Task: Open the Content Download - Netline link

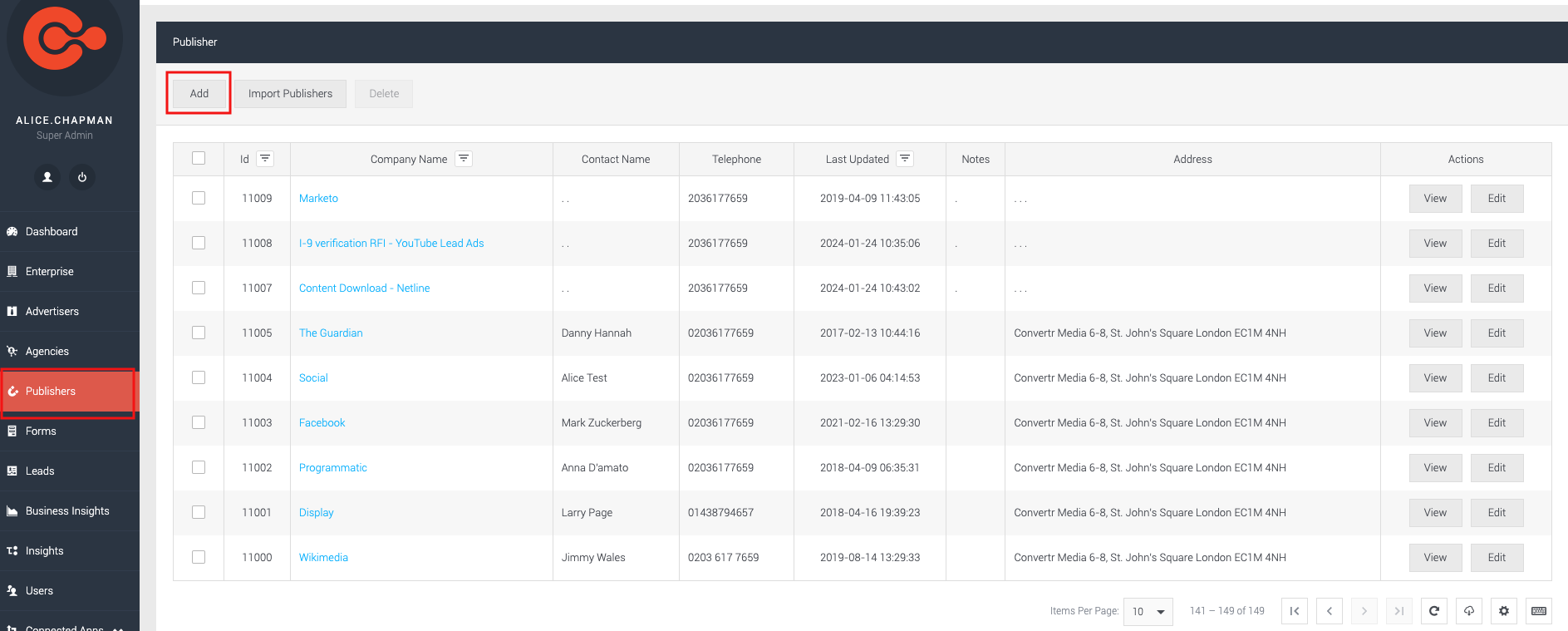Action: click(364, 288)
